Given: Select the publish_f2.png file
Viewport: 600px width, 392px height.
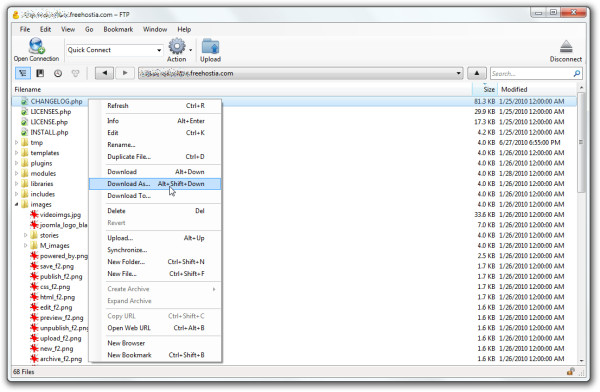Looking at the screenshot, I should 61,276.
